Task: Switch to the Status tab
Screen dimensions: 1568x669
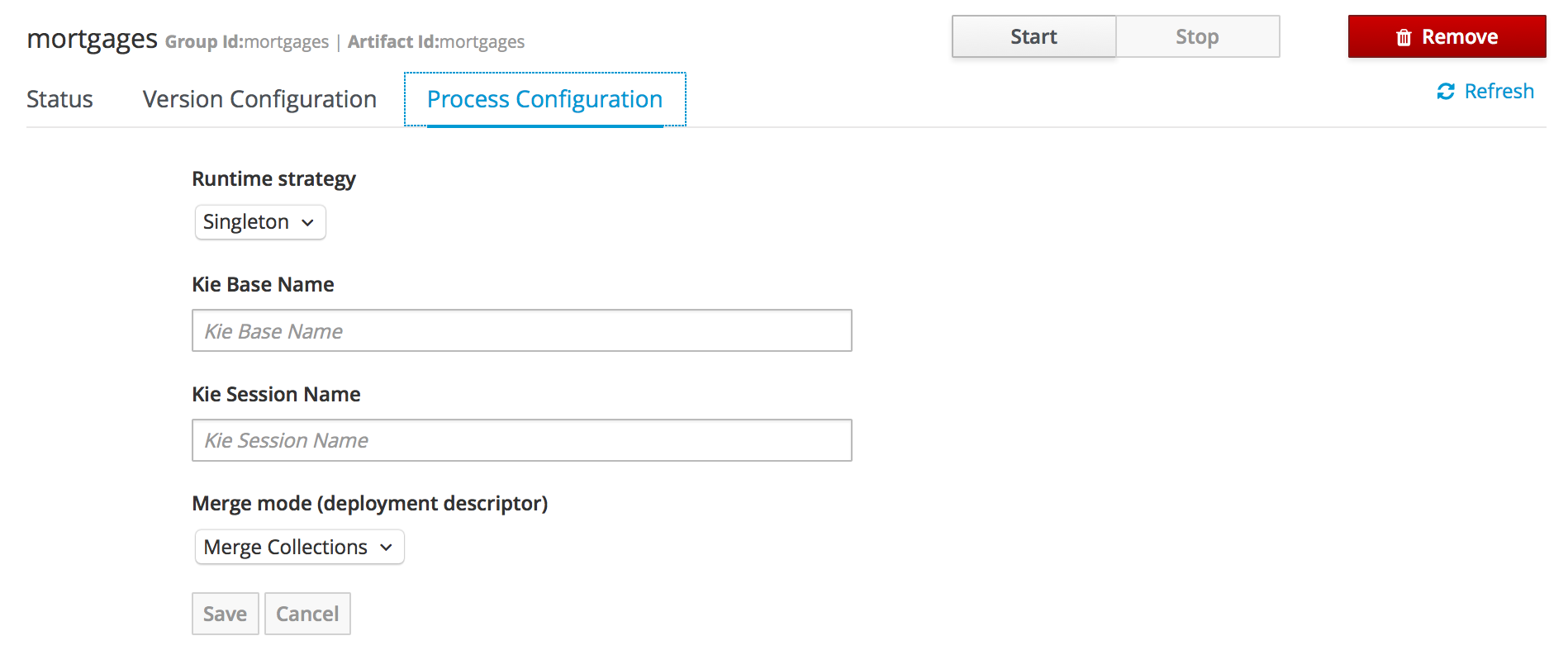Action: [x=59, y=99]
